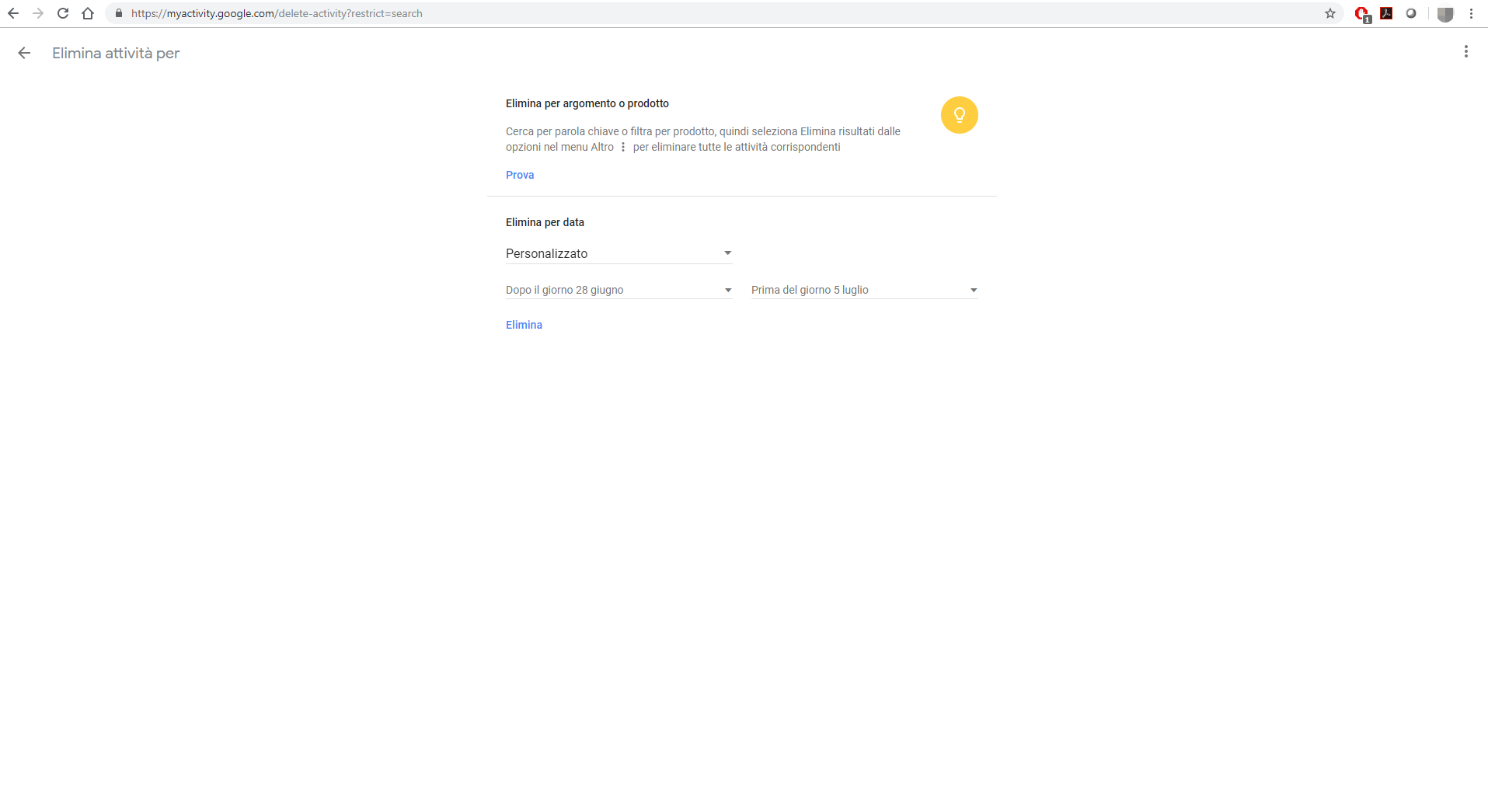
Task: Go back from Elimina attività per
Action: [24, 53]
